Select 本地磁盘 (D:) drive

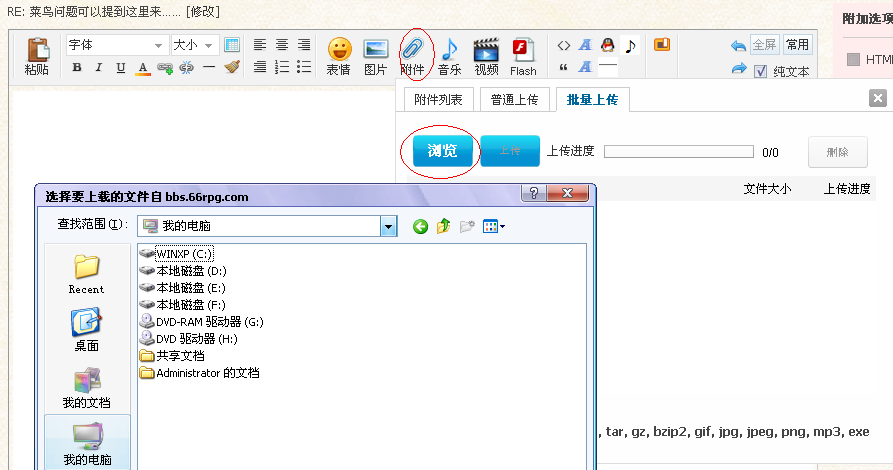point(183,271)
